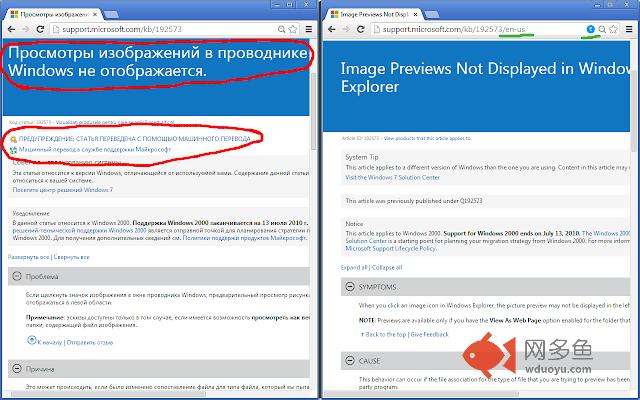Image resolution: width=640 pixels, height=400 pixels.
Task: Click machine translation warning link 'ПРЕДУПРЕЖДЕНИЕ'
Action: (134, 139)
